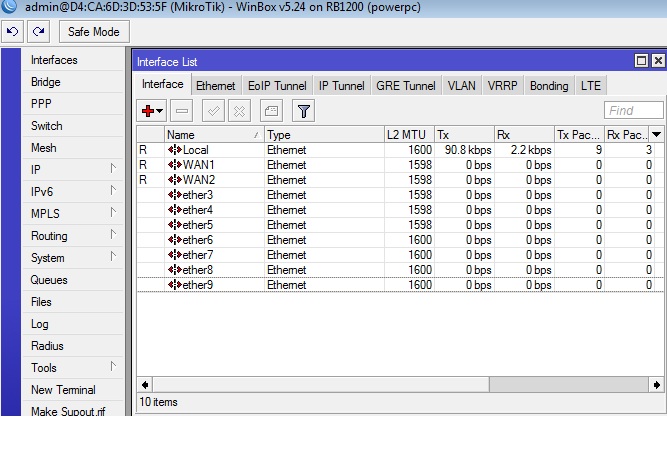Toggle Safe Mode
667x470 pixels.
pyautogui.click(x=94, y=31)
